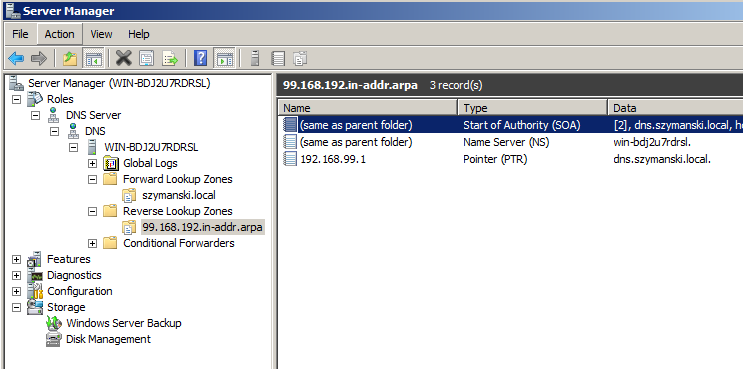The image size is (743, 369).
Task: Sort records by Name column header
Action: tap(368, 108)
